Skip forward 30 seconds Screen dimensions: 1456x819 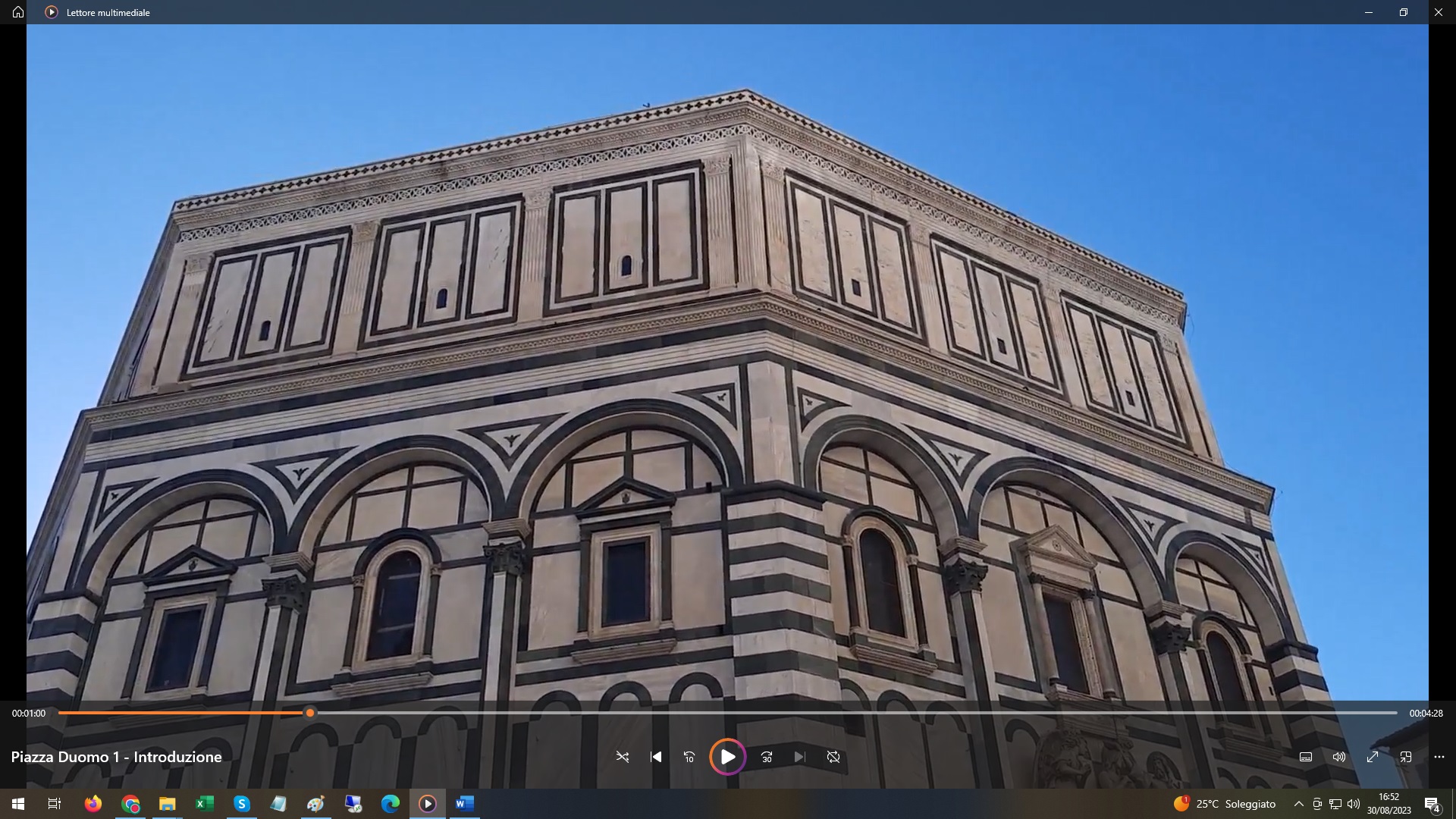point(767,757)
